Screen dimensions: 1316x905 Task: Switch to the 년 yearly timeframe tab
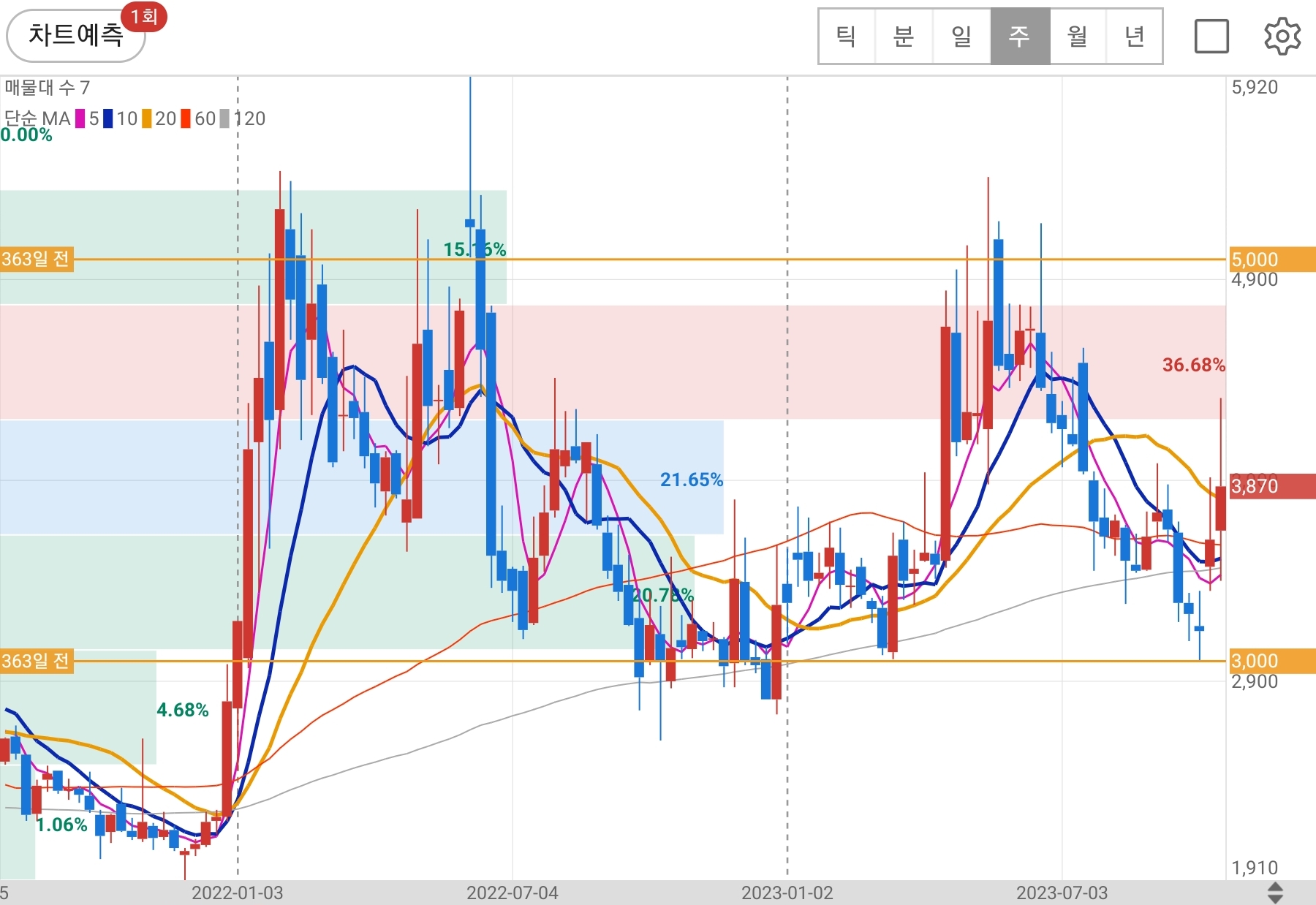pyautogui.click(x=1134, y=36)
